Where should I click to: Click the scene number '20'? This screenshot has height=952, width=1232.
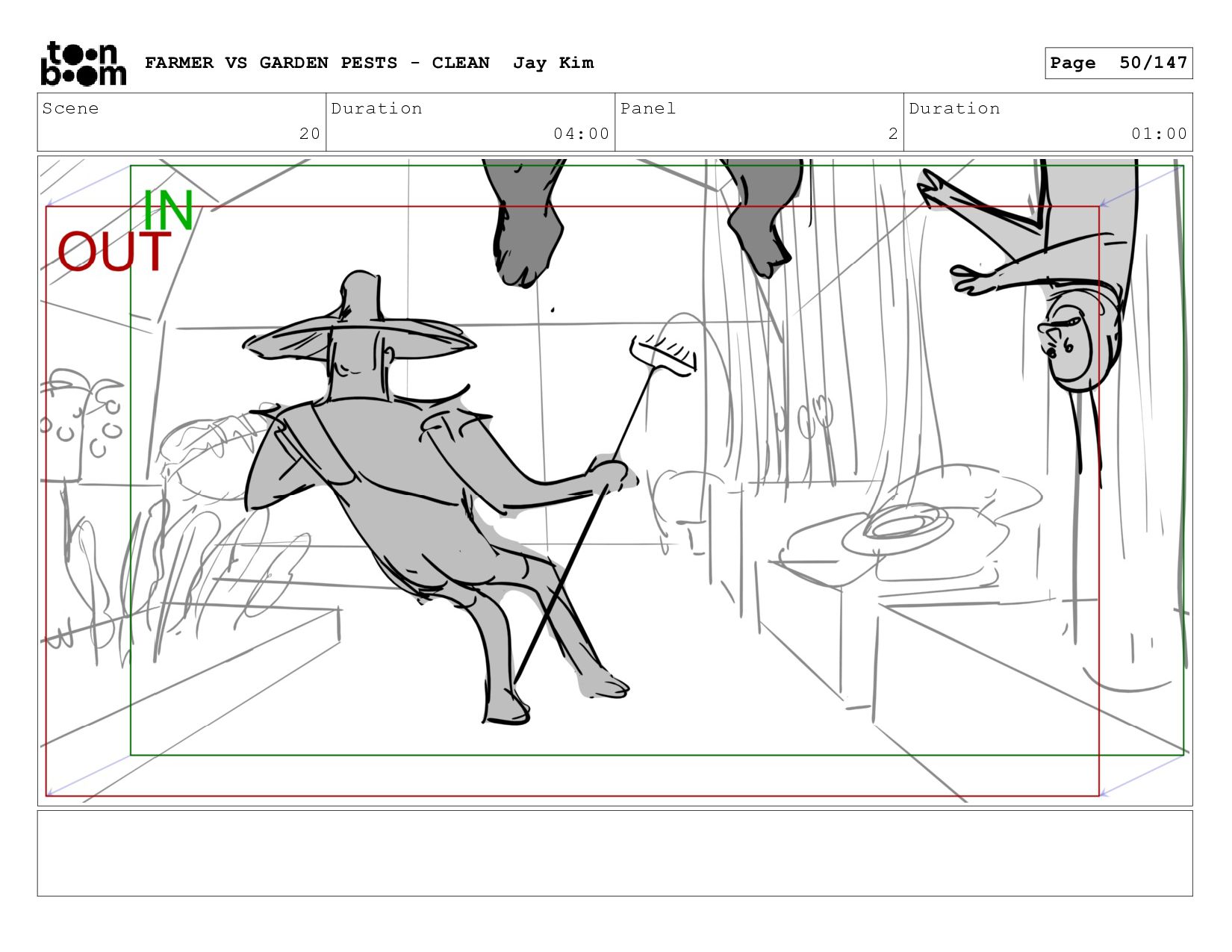[x=310, y=134]
